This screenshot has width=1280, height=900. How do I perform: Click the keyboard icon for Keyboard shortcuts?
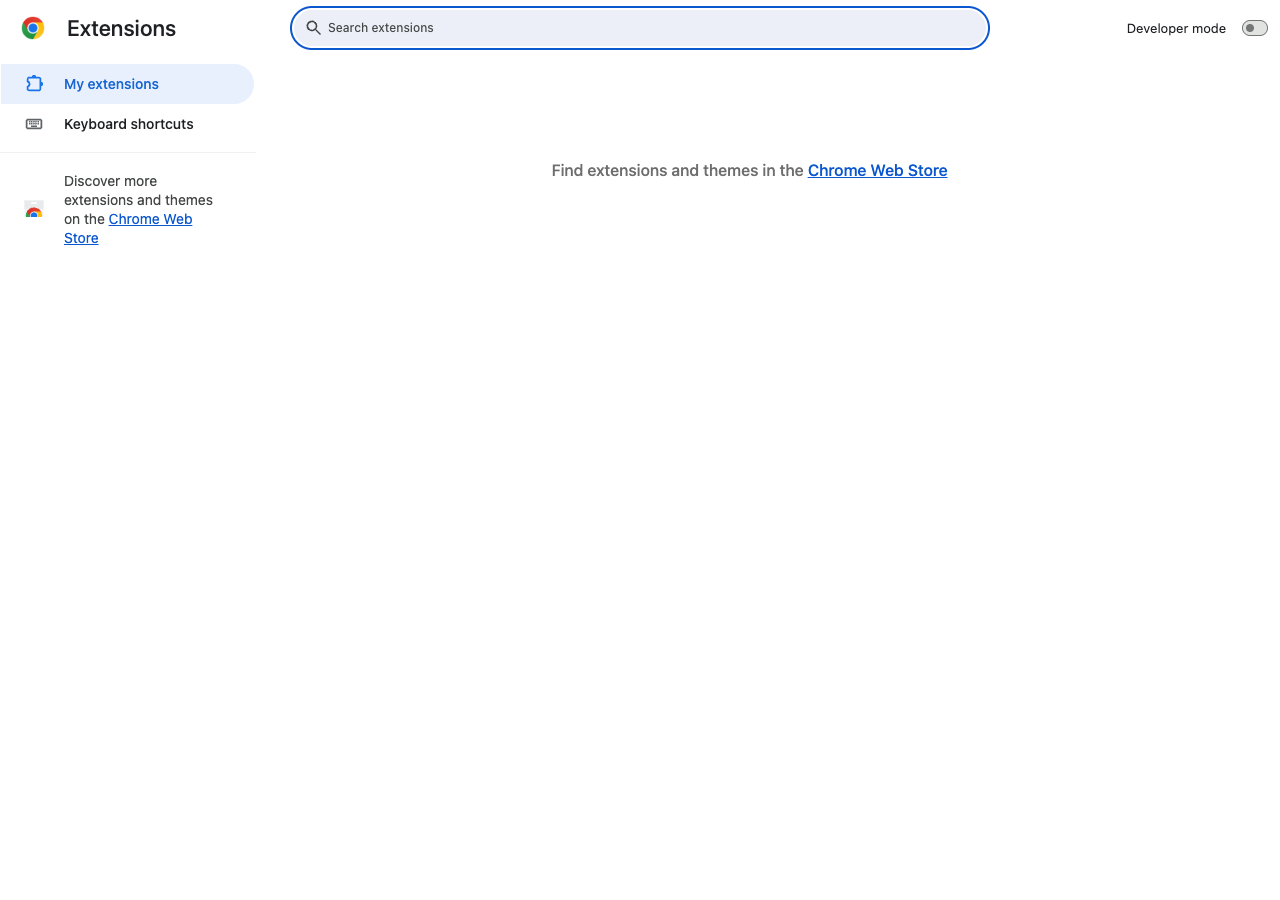point(34,124)
